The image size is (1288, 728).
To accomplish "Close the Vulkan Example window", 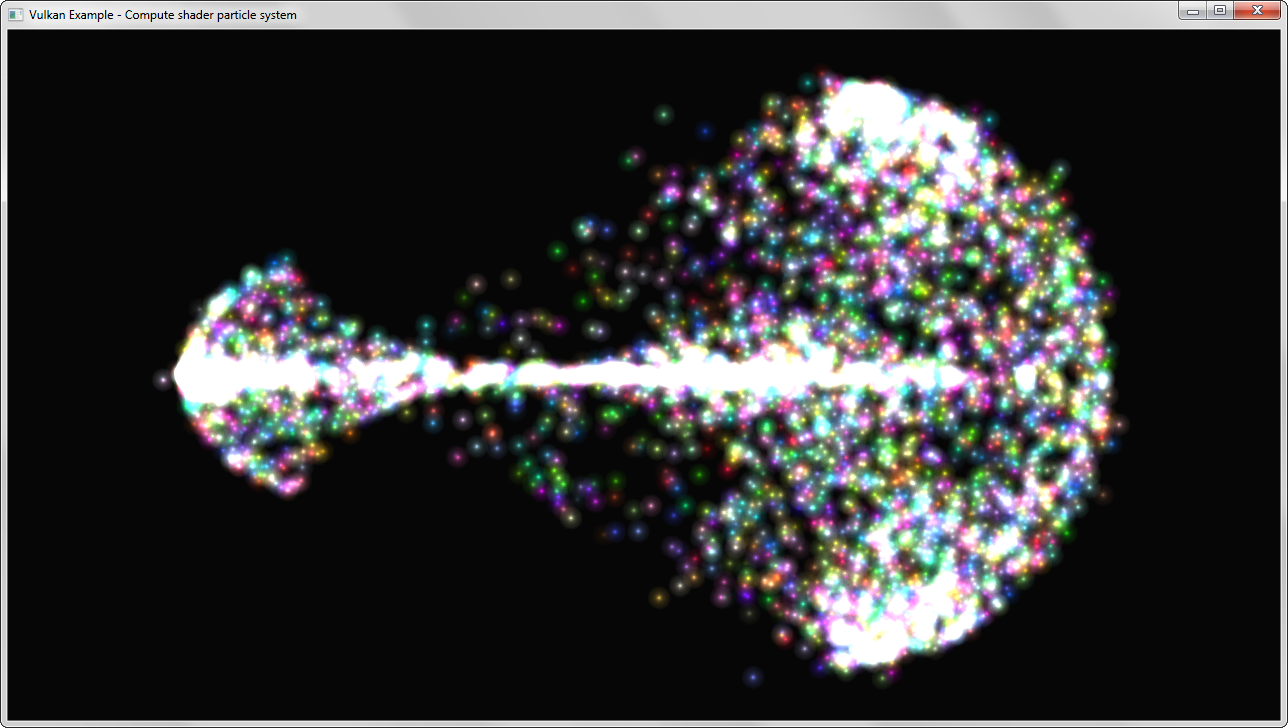I will [x=1256, y=11].
